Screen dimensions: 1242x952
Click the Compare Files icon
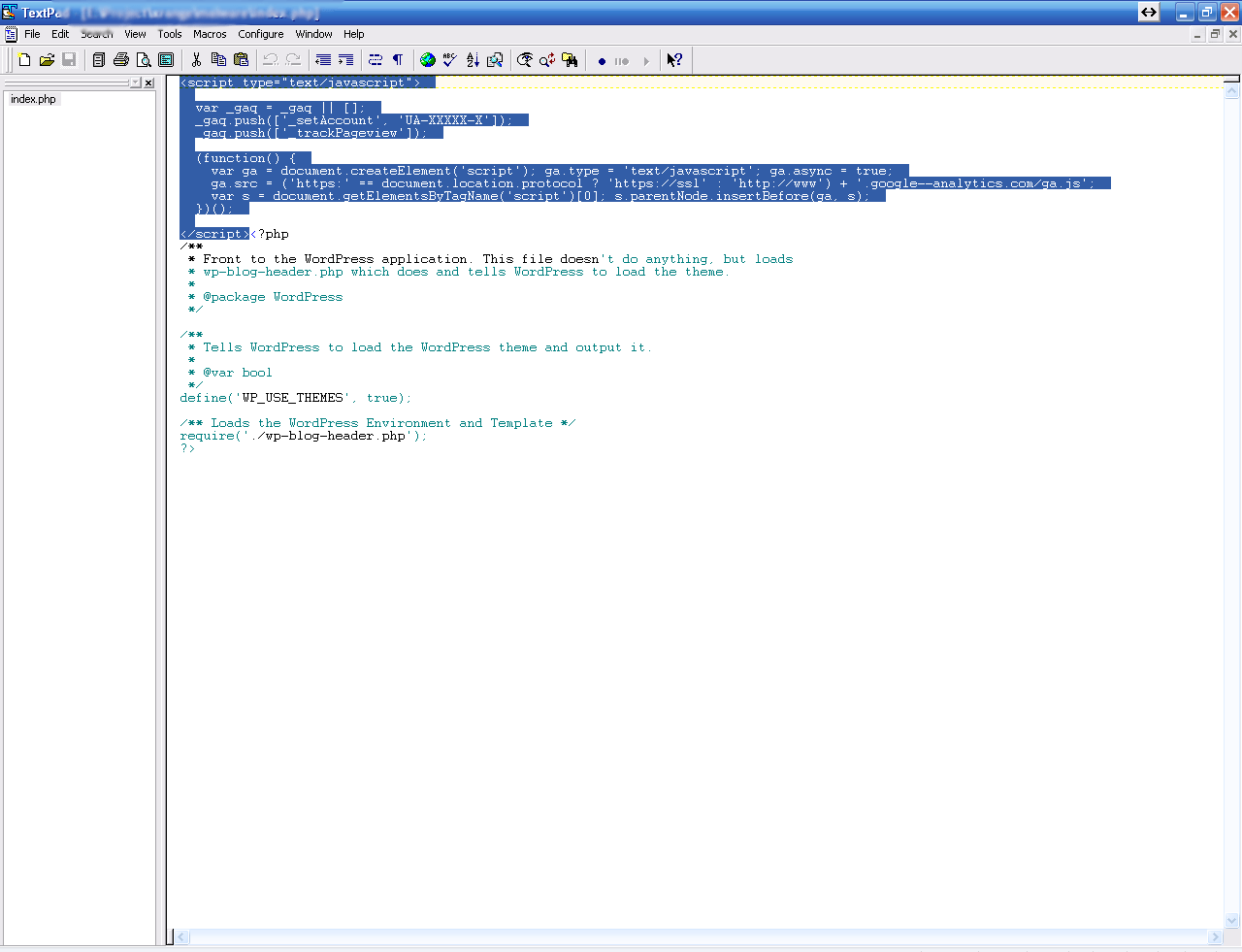pyautogui.click(x=495, y=60)
